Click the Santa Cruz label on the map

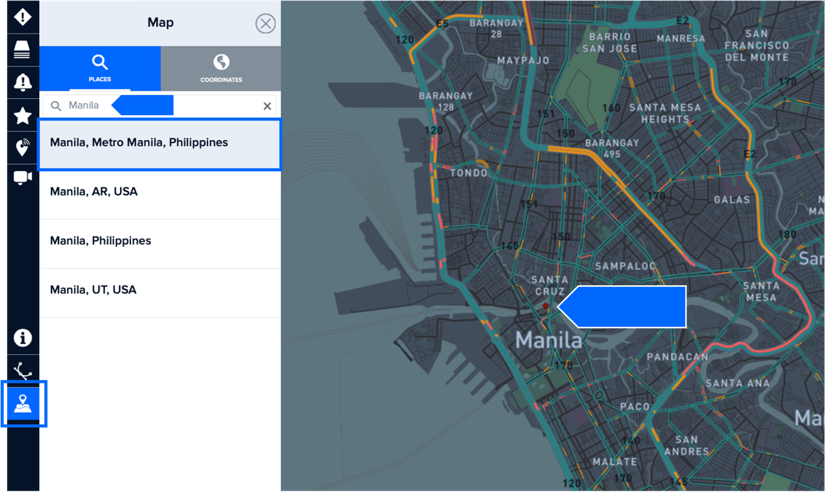(550, 285)
